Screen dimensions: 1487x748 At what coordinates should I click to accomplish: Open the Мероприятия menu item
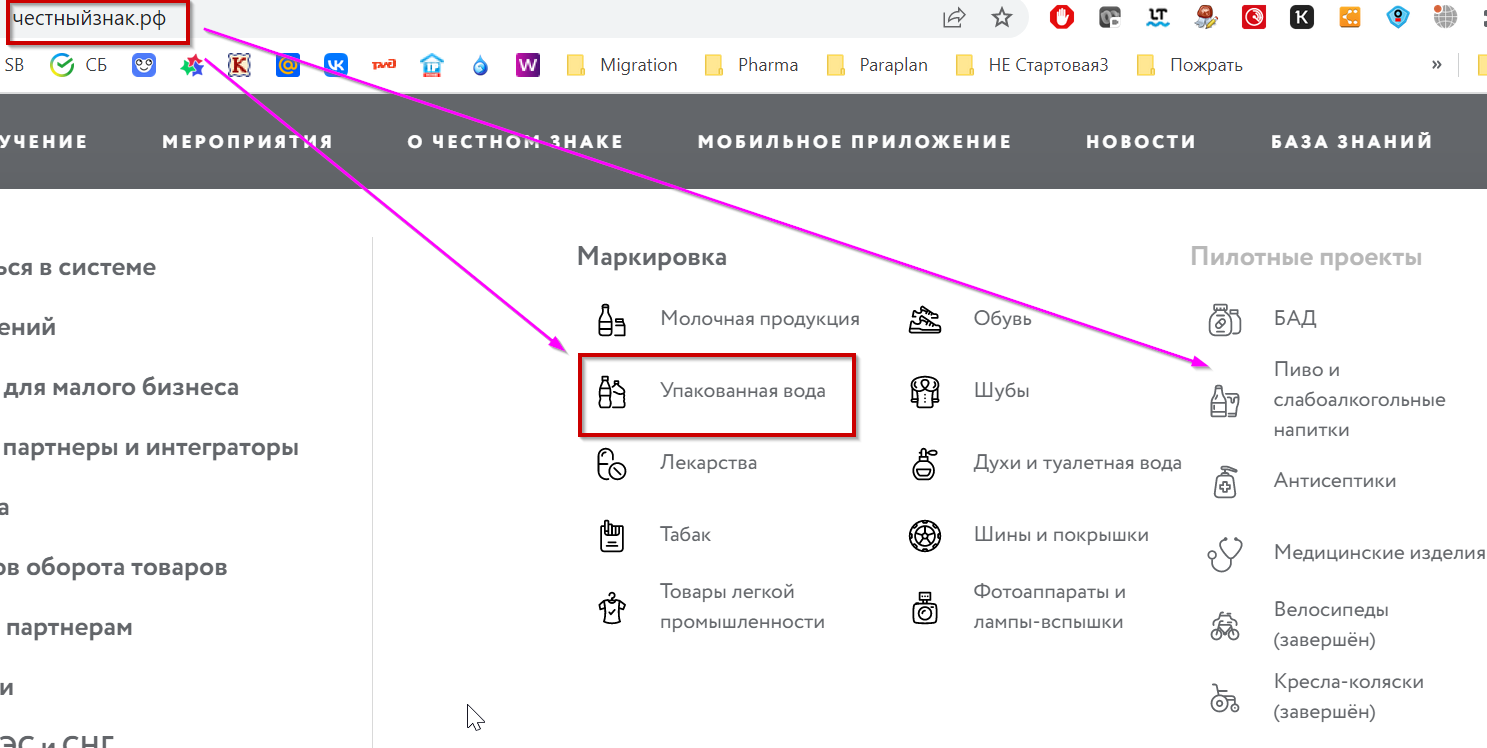pos(247,142)
